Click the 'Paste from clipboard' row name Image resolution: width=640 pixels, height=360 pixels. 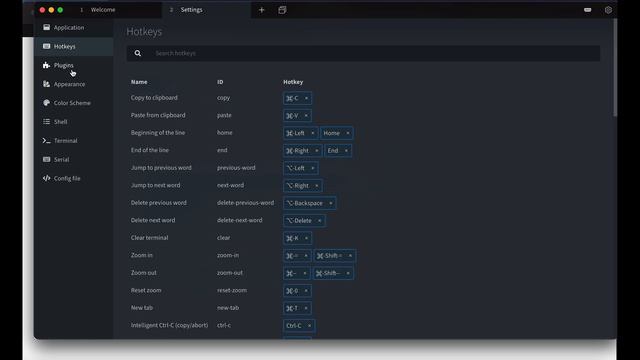tap(158, 116)
